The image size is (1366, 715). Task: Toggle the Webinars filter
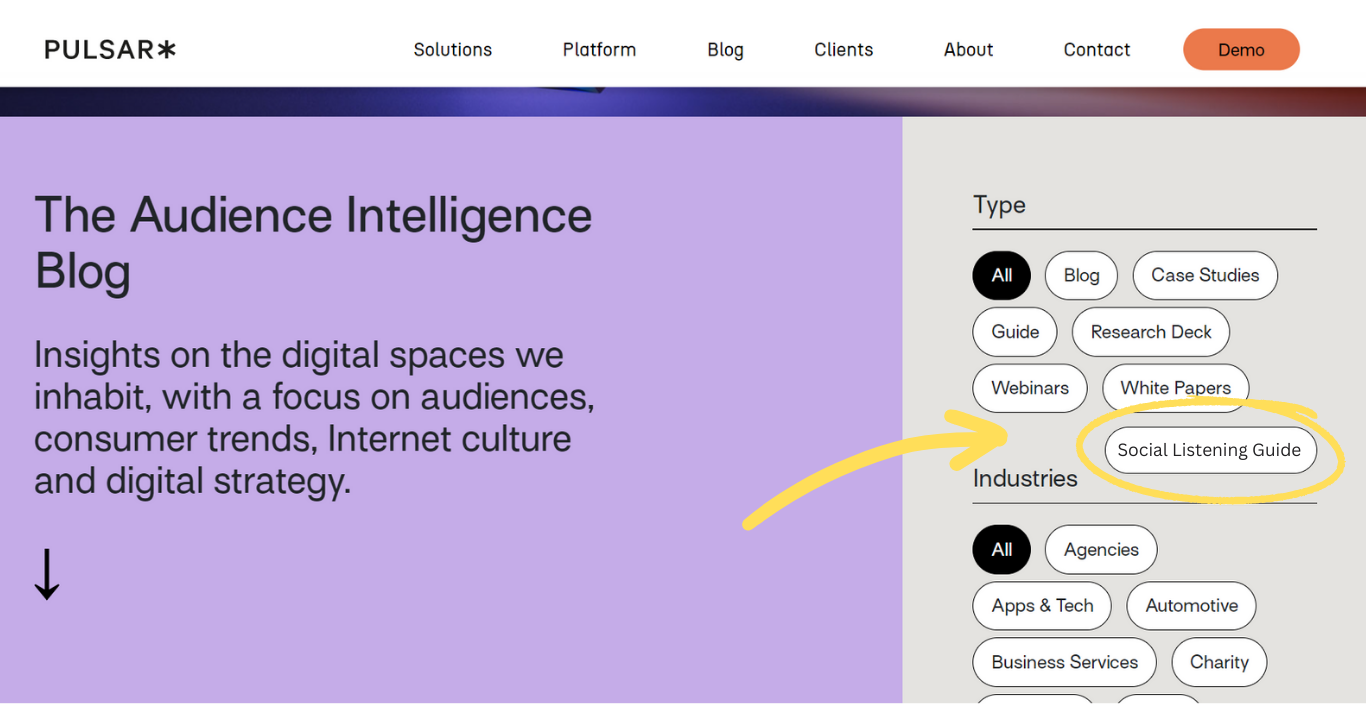coord(1029,388)
